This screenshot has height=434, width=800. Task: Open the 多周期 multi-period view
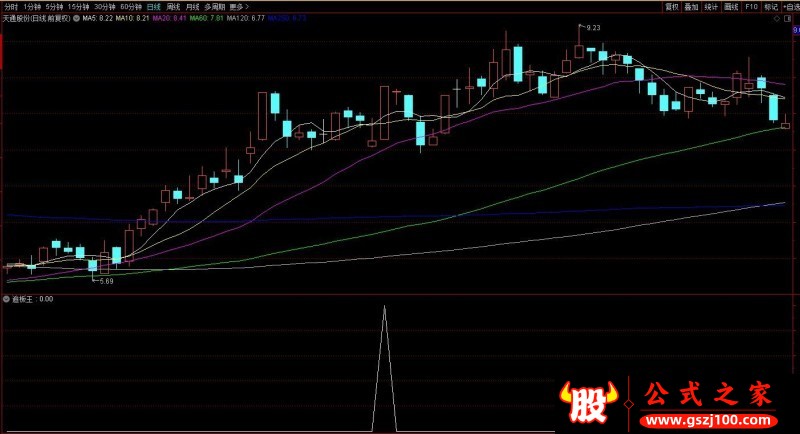coord(214,7)
